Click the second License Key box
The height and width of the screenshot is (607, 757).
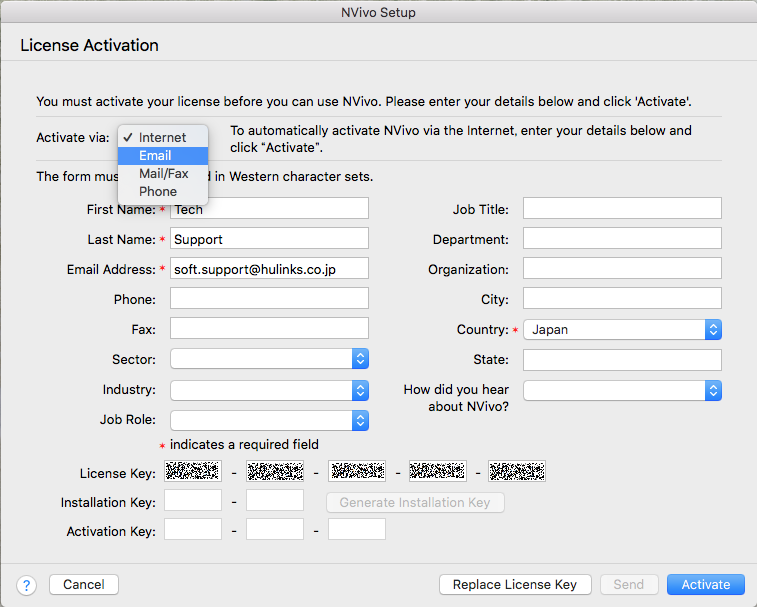[x=275, y=471]
